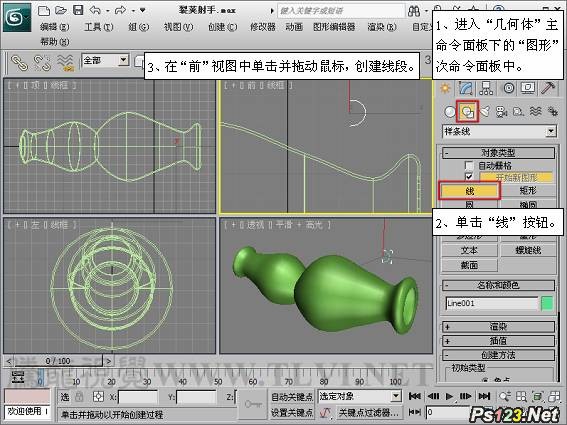Redo the action arrow icon
Image resolution: width=567 pixels, height=425 pixels.
click(120, 10)
